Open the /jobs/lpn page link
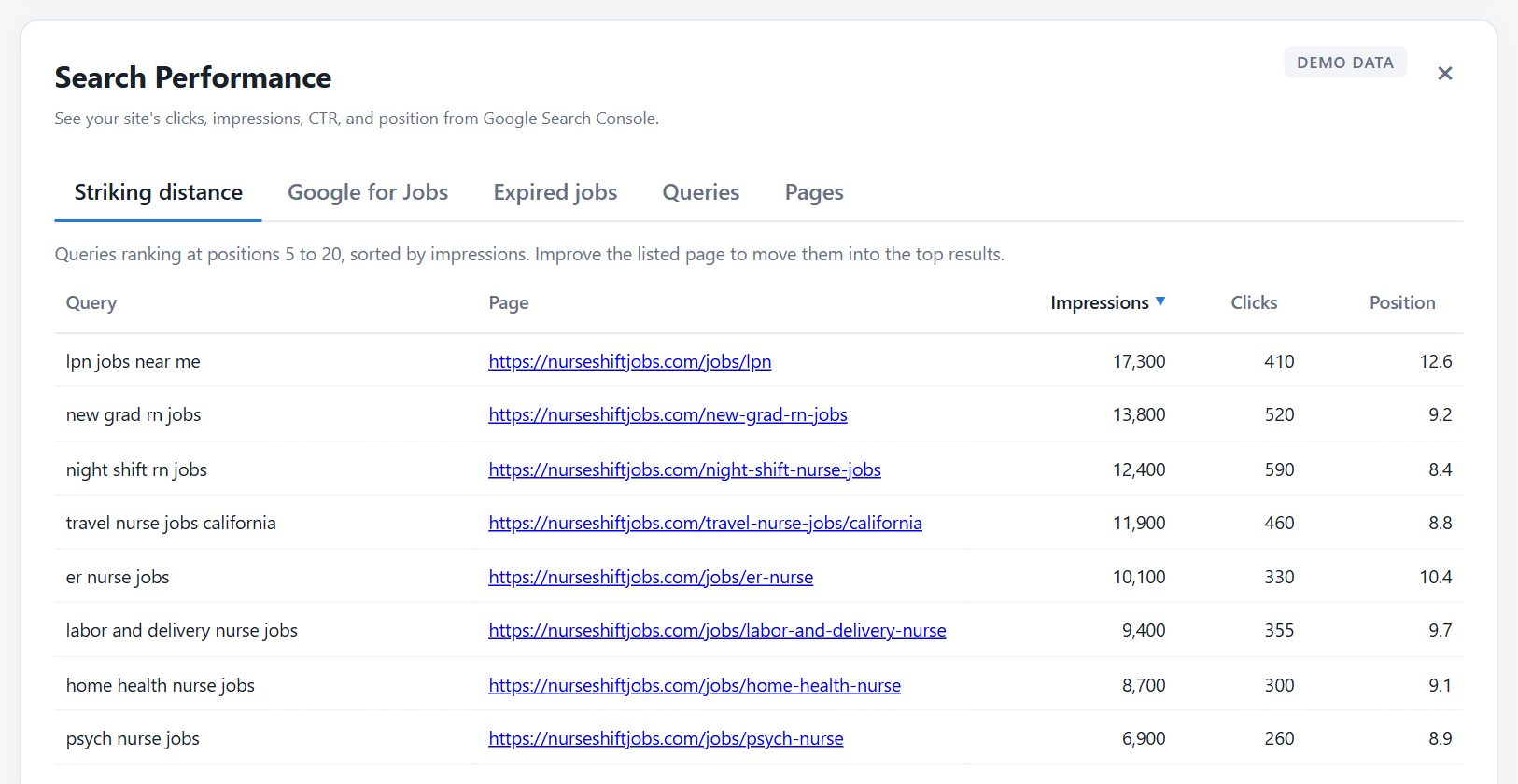1518x784 pixels. coord(630,361)
